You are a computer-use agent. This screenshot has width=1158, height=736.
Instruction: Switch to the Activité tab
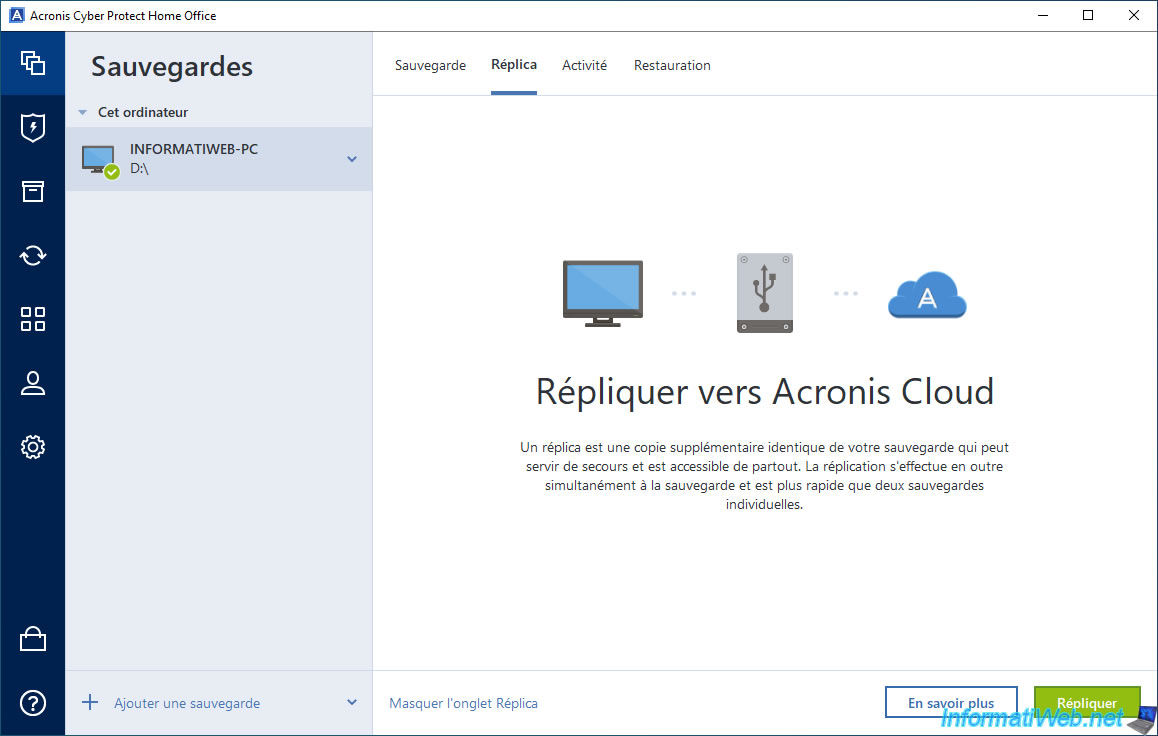(x=584, y=65)
